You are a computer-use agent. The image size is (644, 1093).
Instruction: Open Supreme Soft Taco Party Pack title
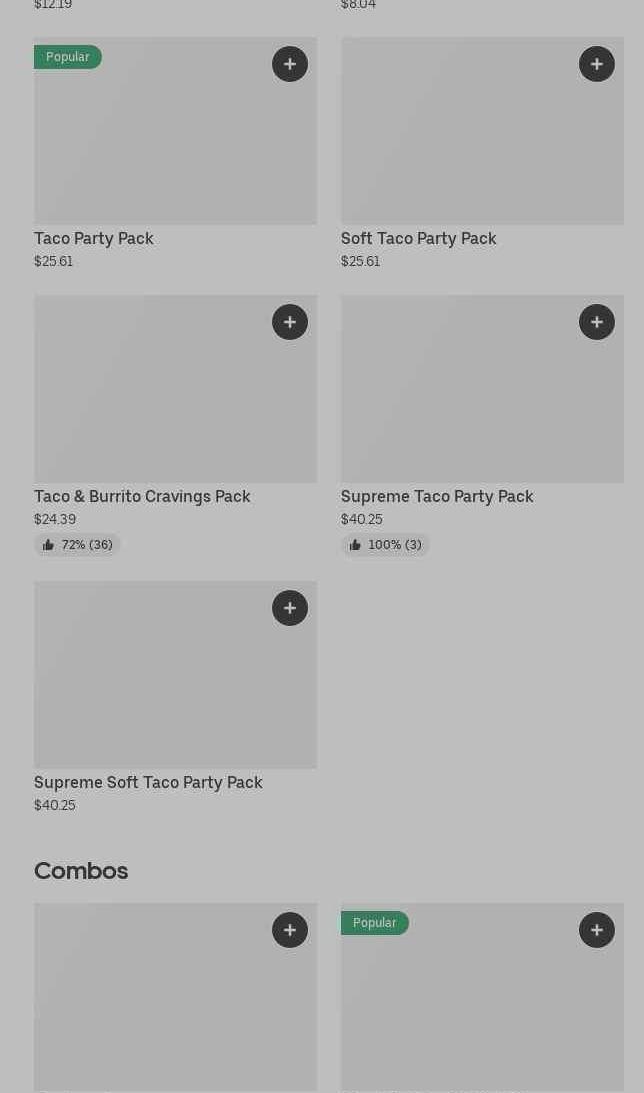coord(148,782)
